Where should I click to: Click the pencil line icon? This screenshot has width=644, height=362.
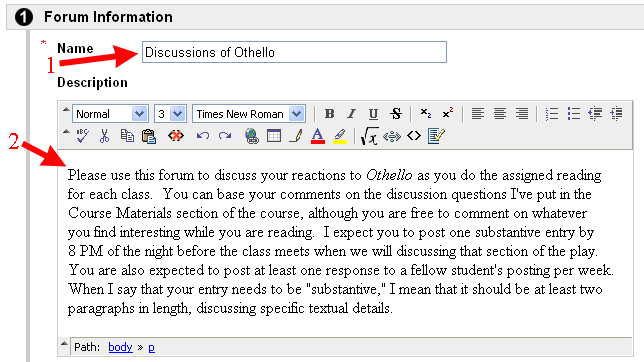(x=296, y=136)
